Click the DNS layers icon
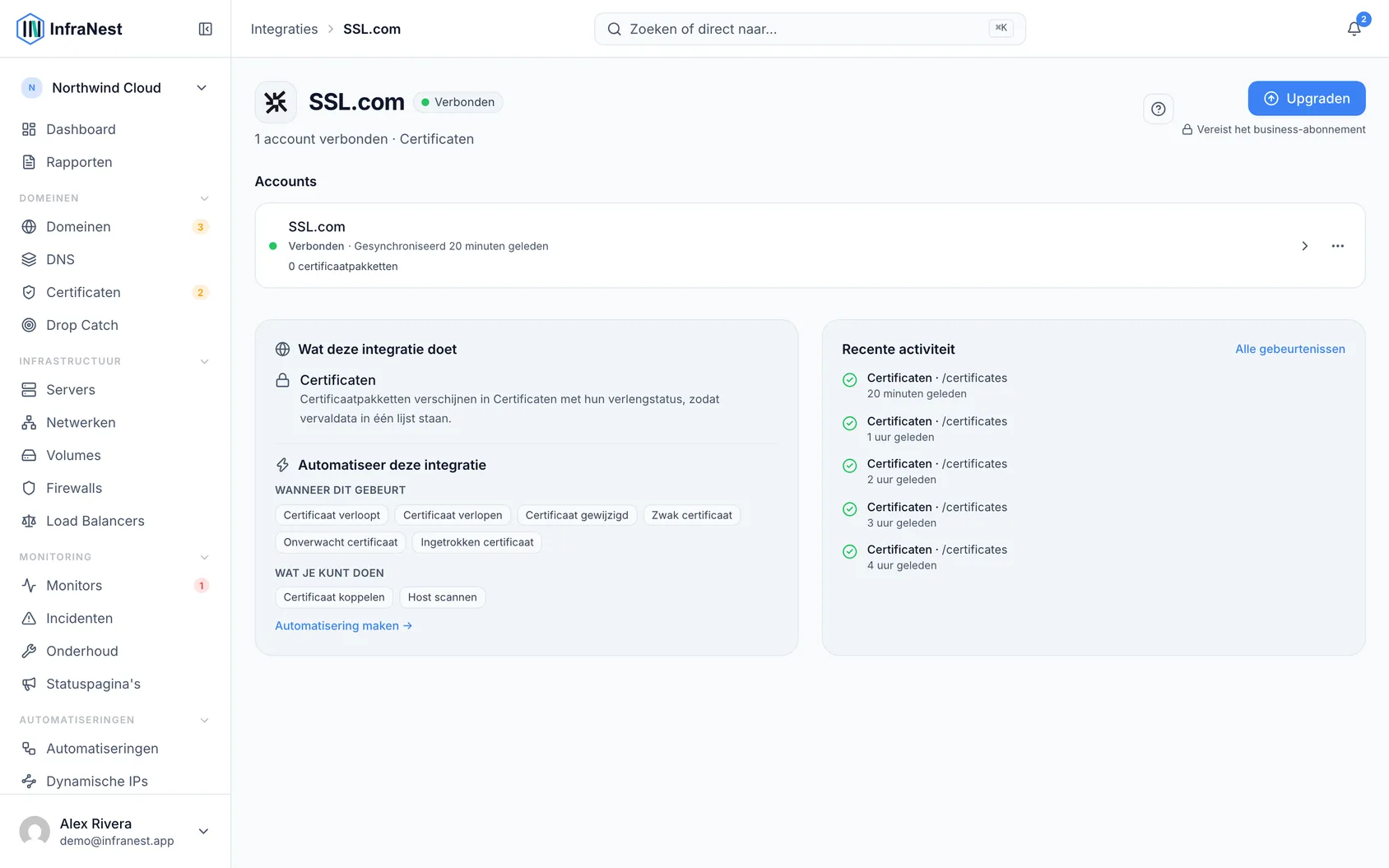Screen dimensions: 1389x868 [x=29, y=259]
